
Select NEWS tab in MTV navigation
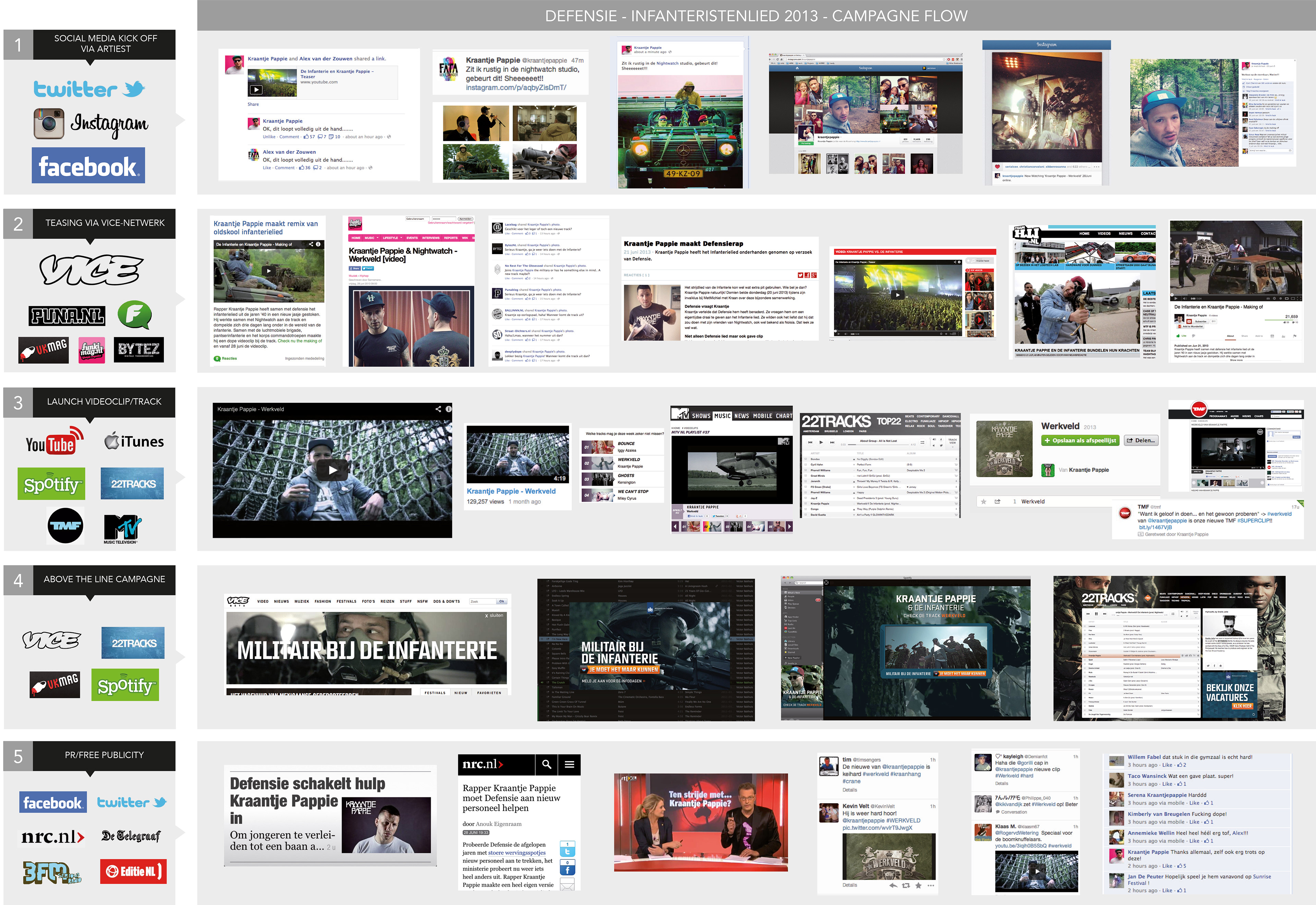pos(741,415)
